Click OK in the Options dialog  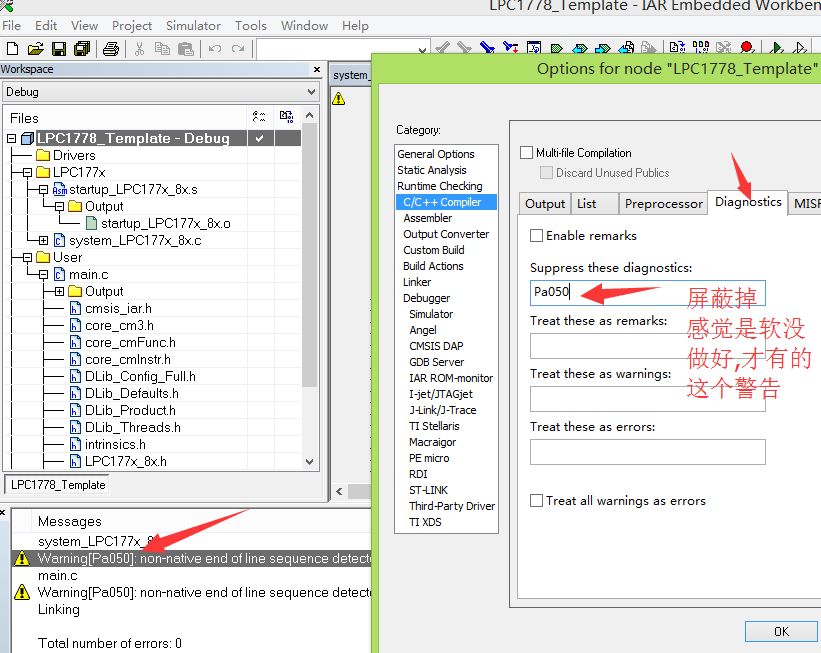781,632
